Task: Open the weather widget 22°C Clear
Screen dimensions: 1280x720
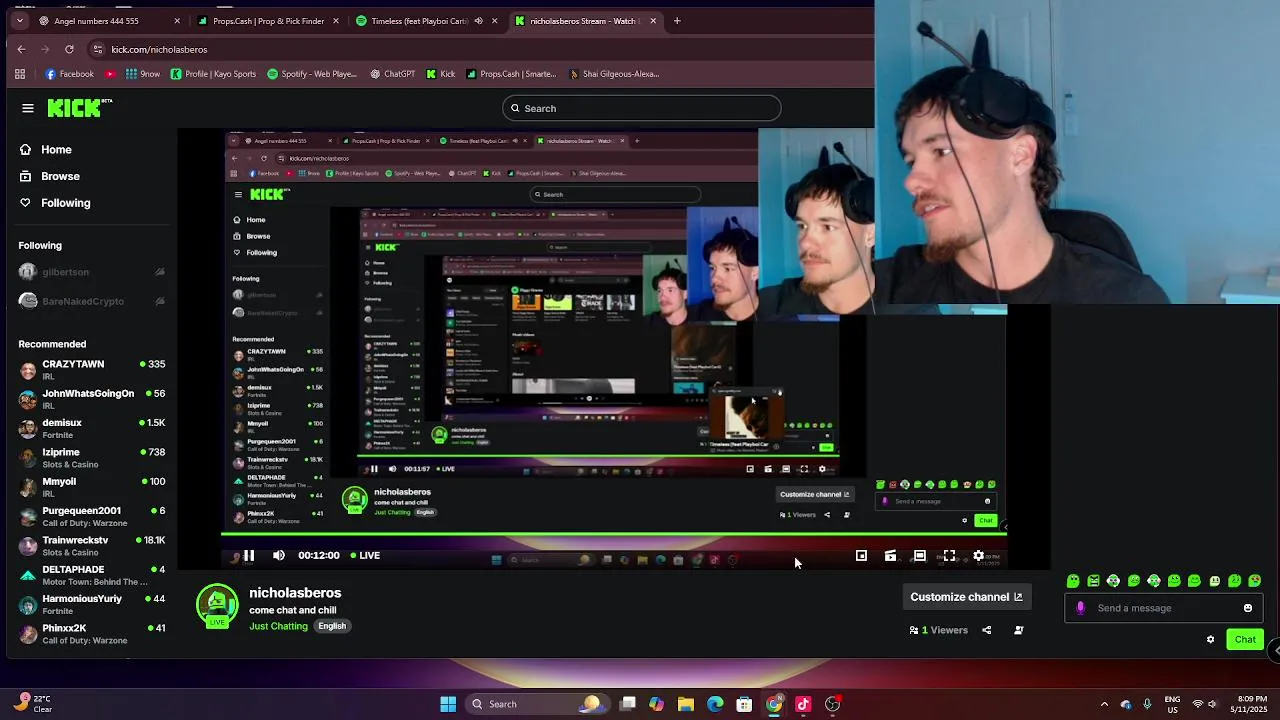Action: tap(33, 704)
